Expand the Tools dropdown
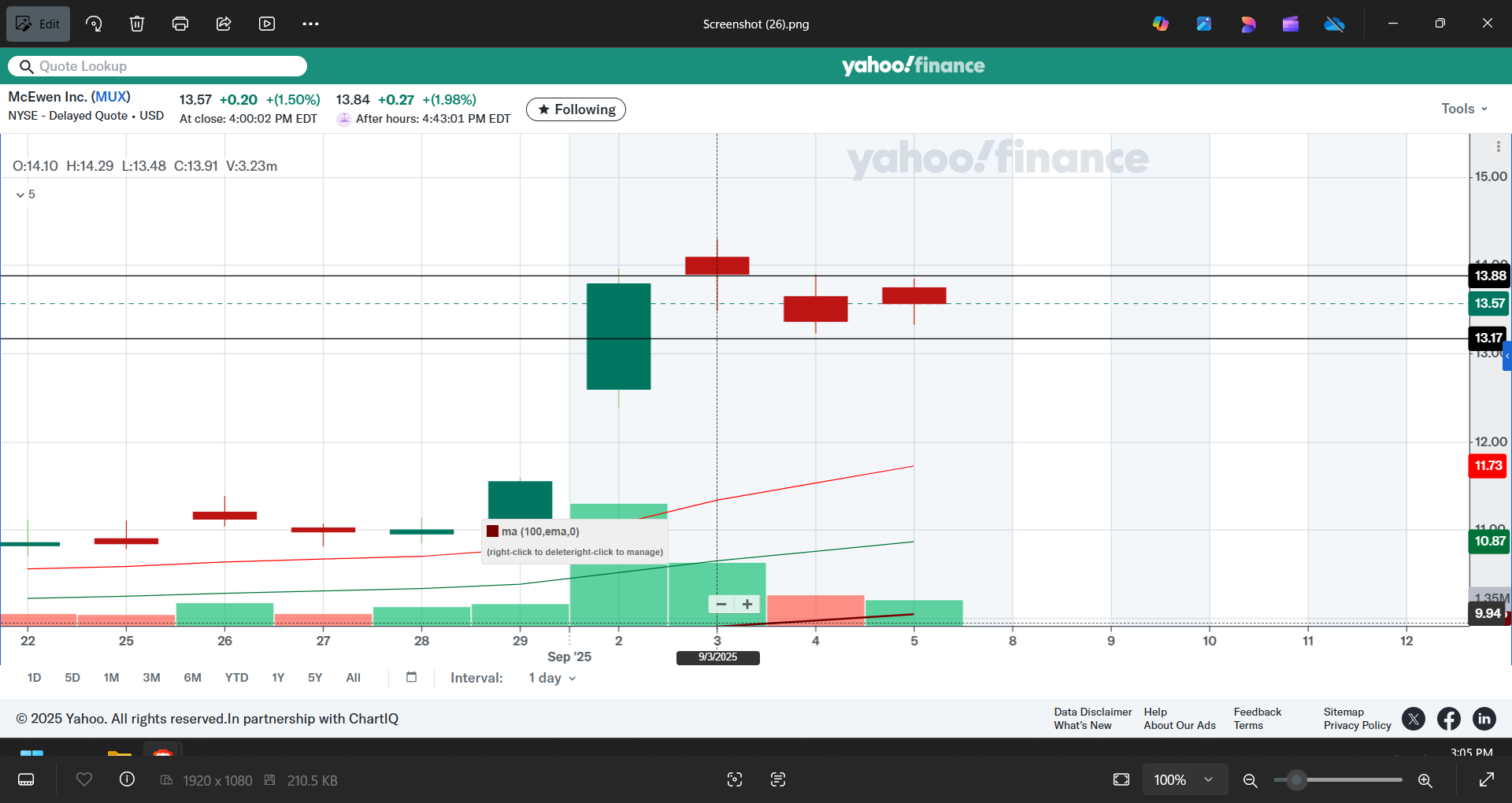 [x=1464, y=109]
